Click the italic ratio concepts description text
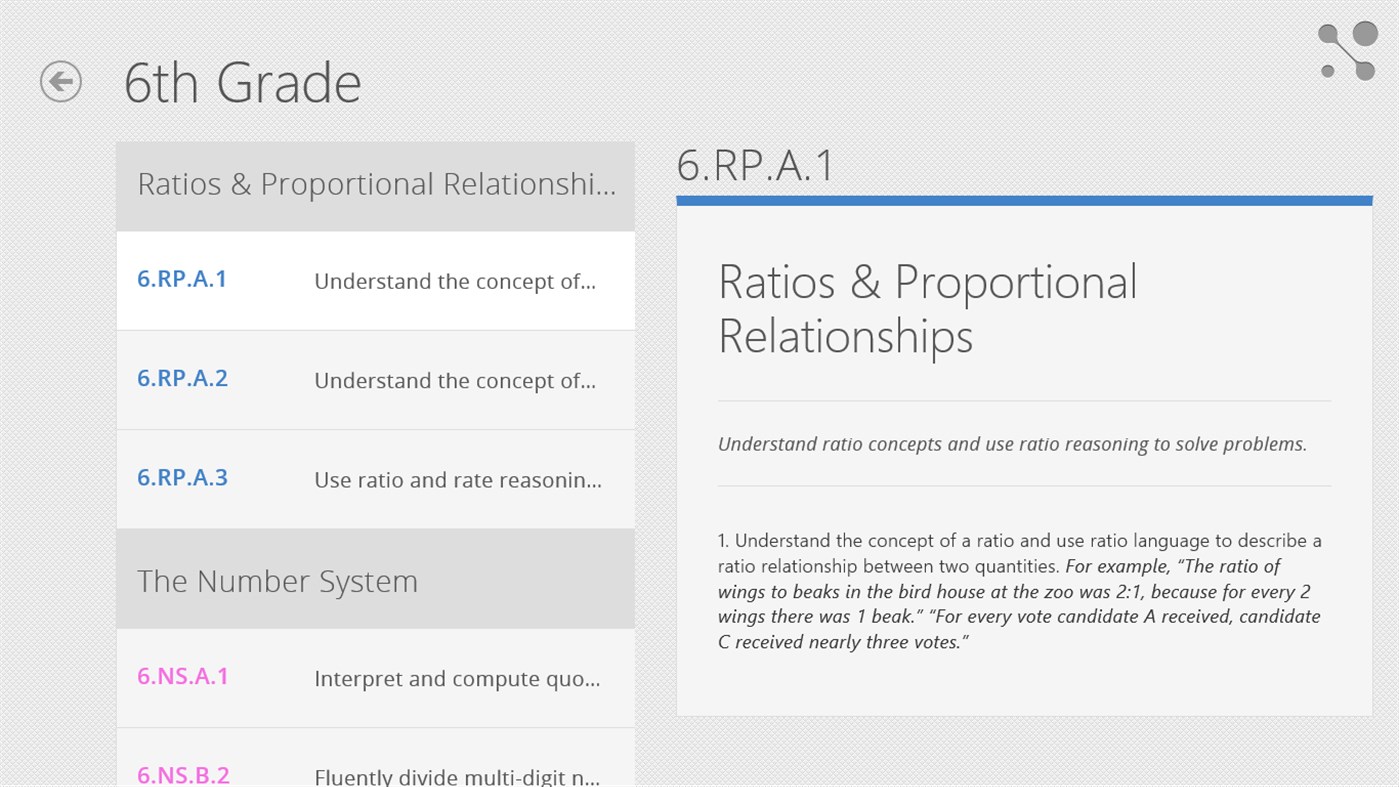The width and height of the screenshot is (1399, 787). pyautogui.click(x=1011, y=443)
